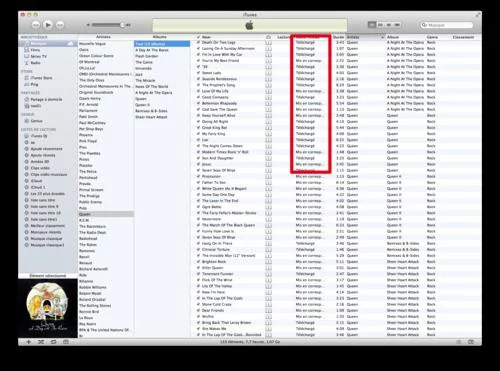The width and height of the screenshot is (500, 371).
Task: Select the Sheer Heart Attack album in albums column
Action: 151,117
